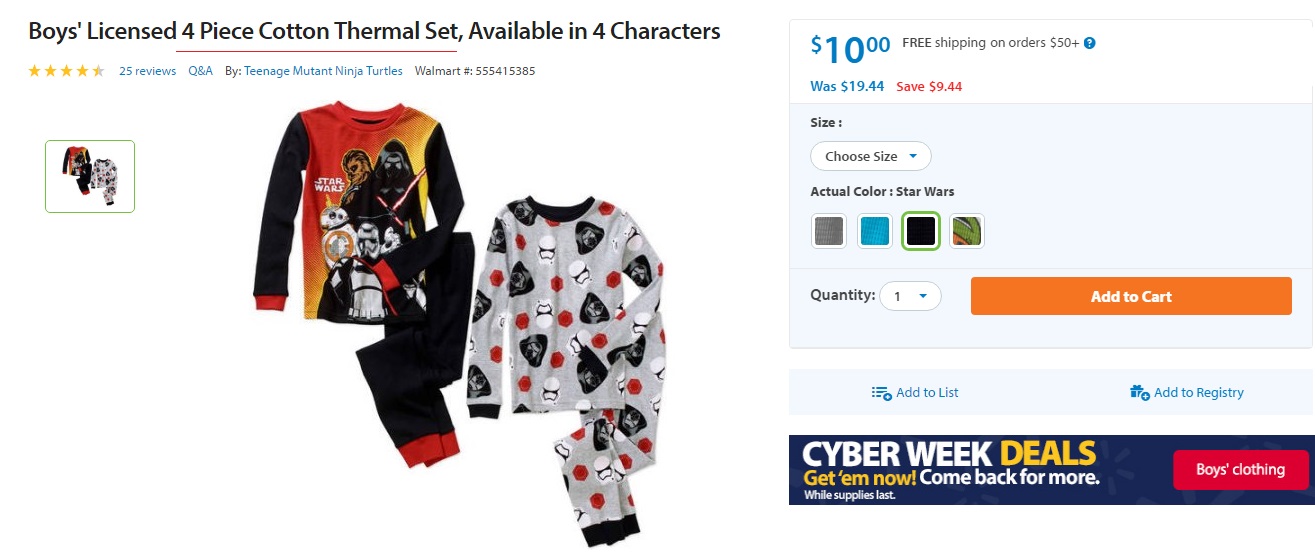Click the main pajama product image
1315x559 pixels.
(450, 320)
